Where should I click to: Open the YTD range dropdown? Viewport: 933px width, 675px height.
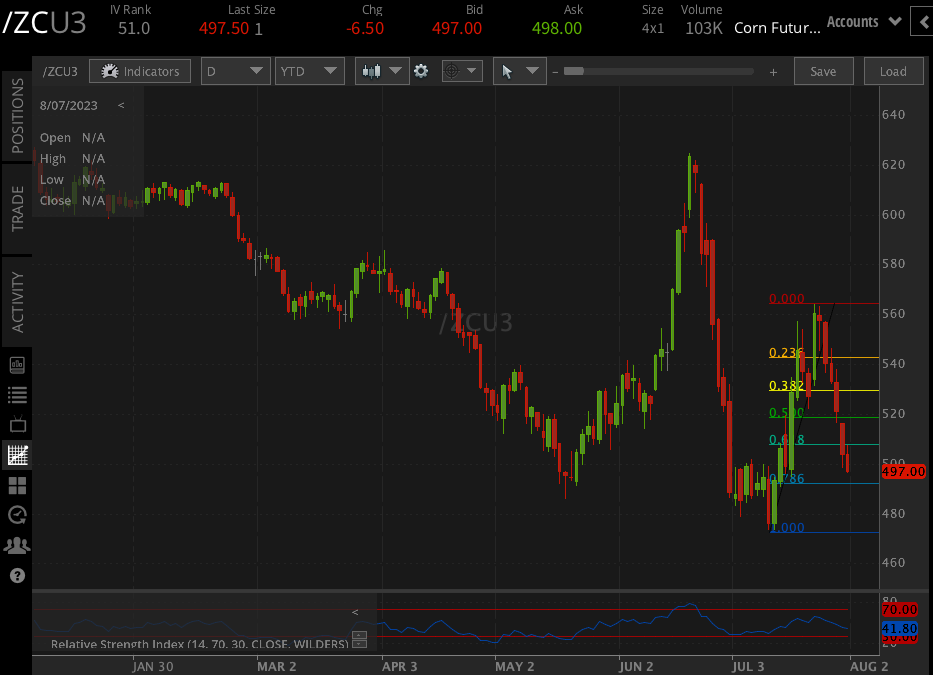(x=309, y=71)
